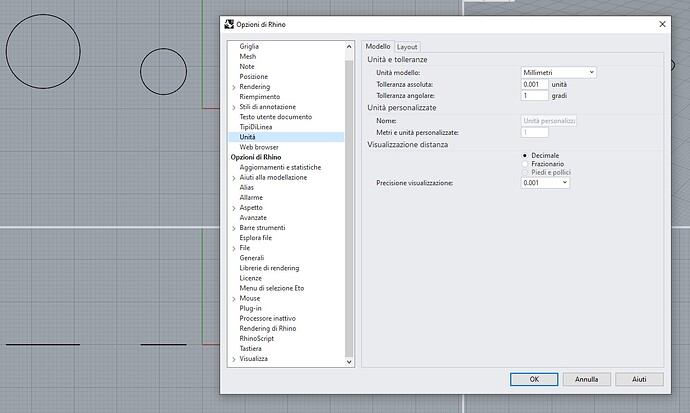Select Web browser in the tree

tap(259, 147)
